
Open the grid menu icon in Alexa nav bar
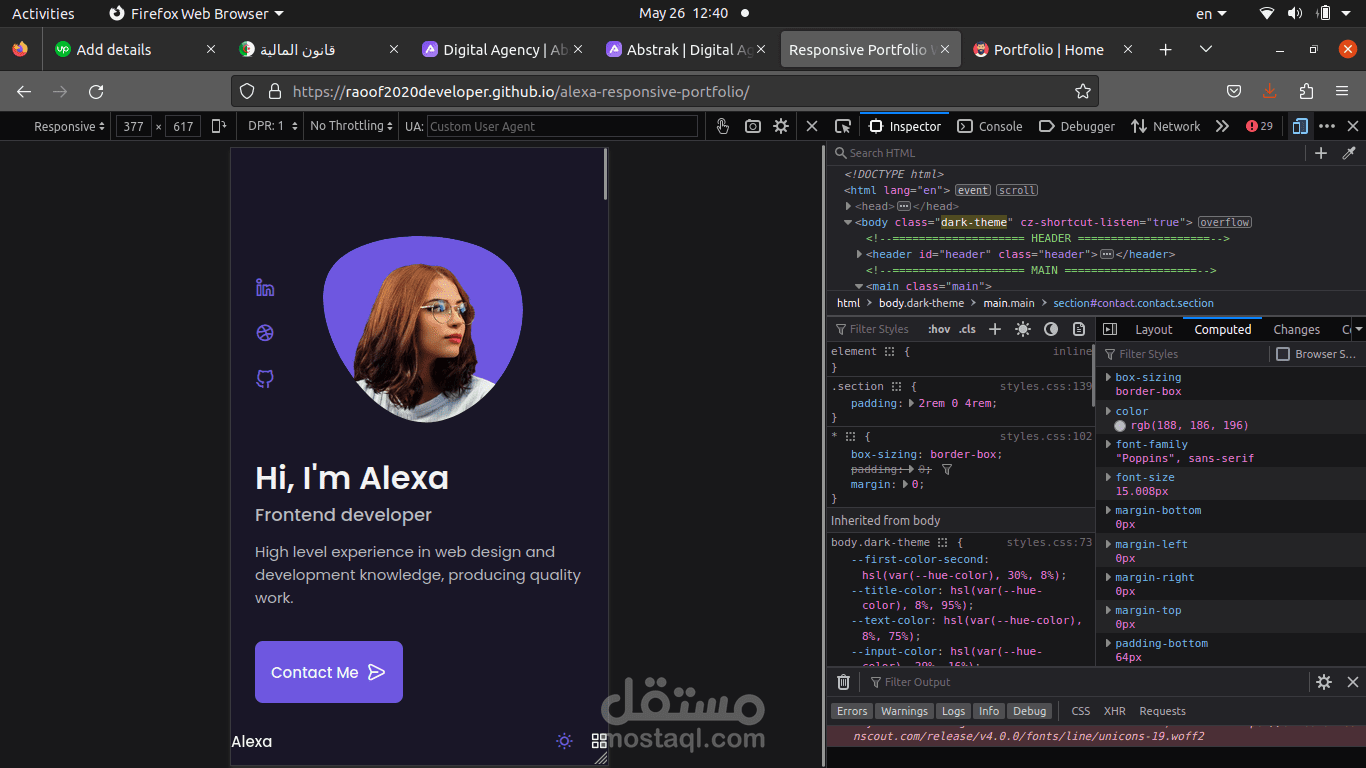(x=599, y=741)
